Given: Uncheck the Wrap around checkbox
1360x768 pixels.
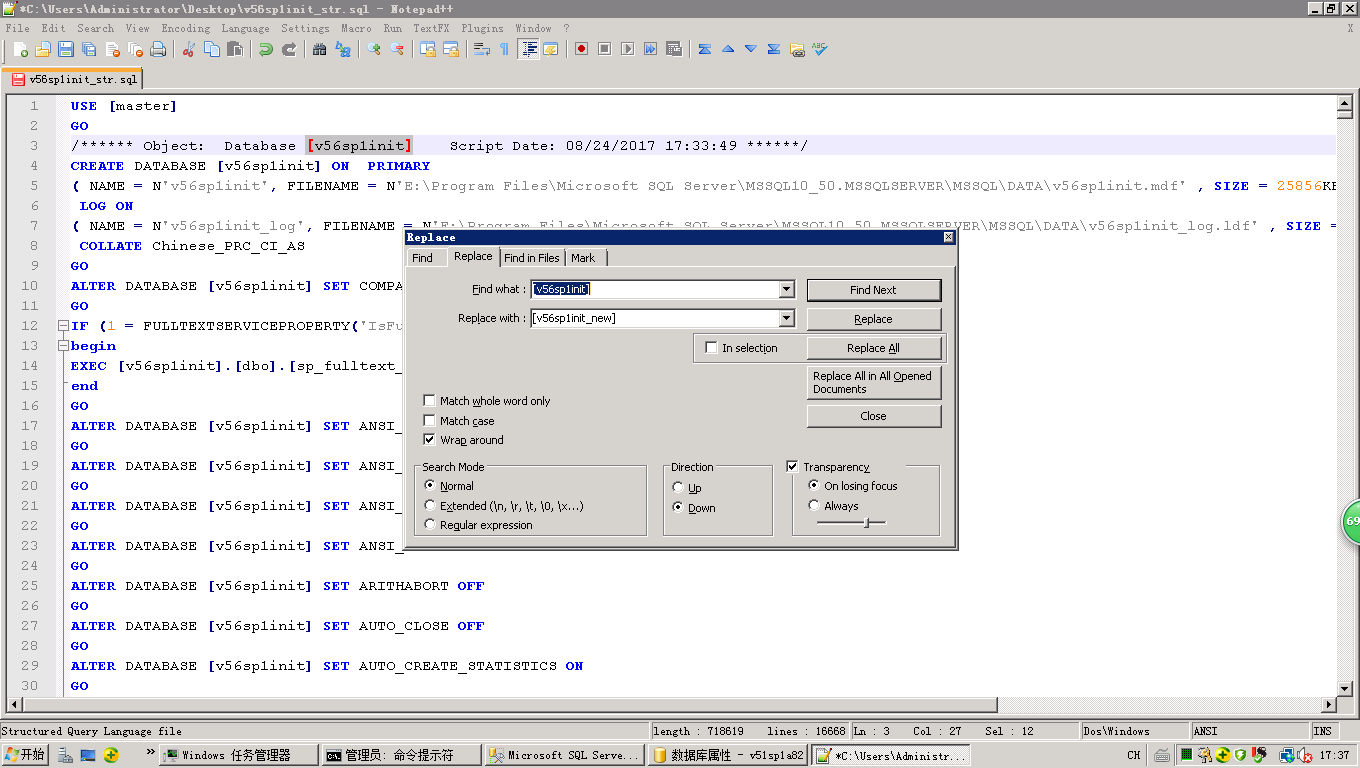Looking at the screenshot, I should 430,440.
